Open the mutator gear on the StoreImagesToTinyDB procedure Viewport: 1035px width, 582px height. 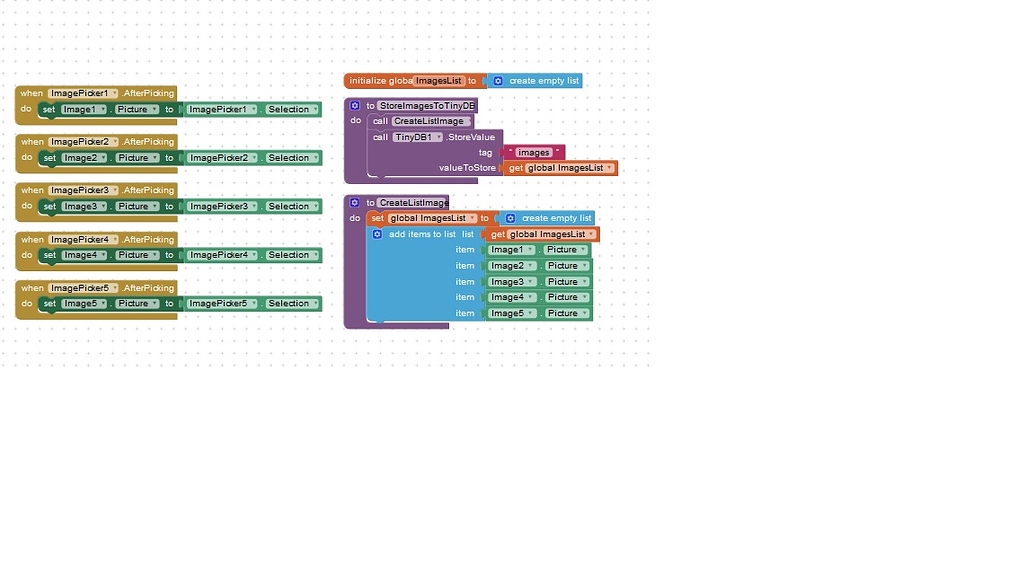(354, 105)
